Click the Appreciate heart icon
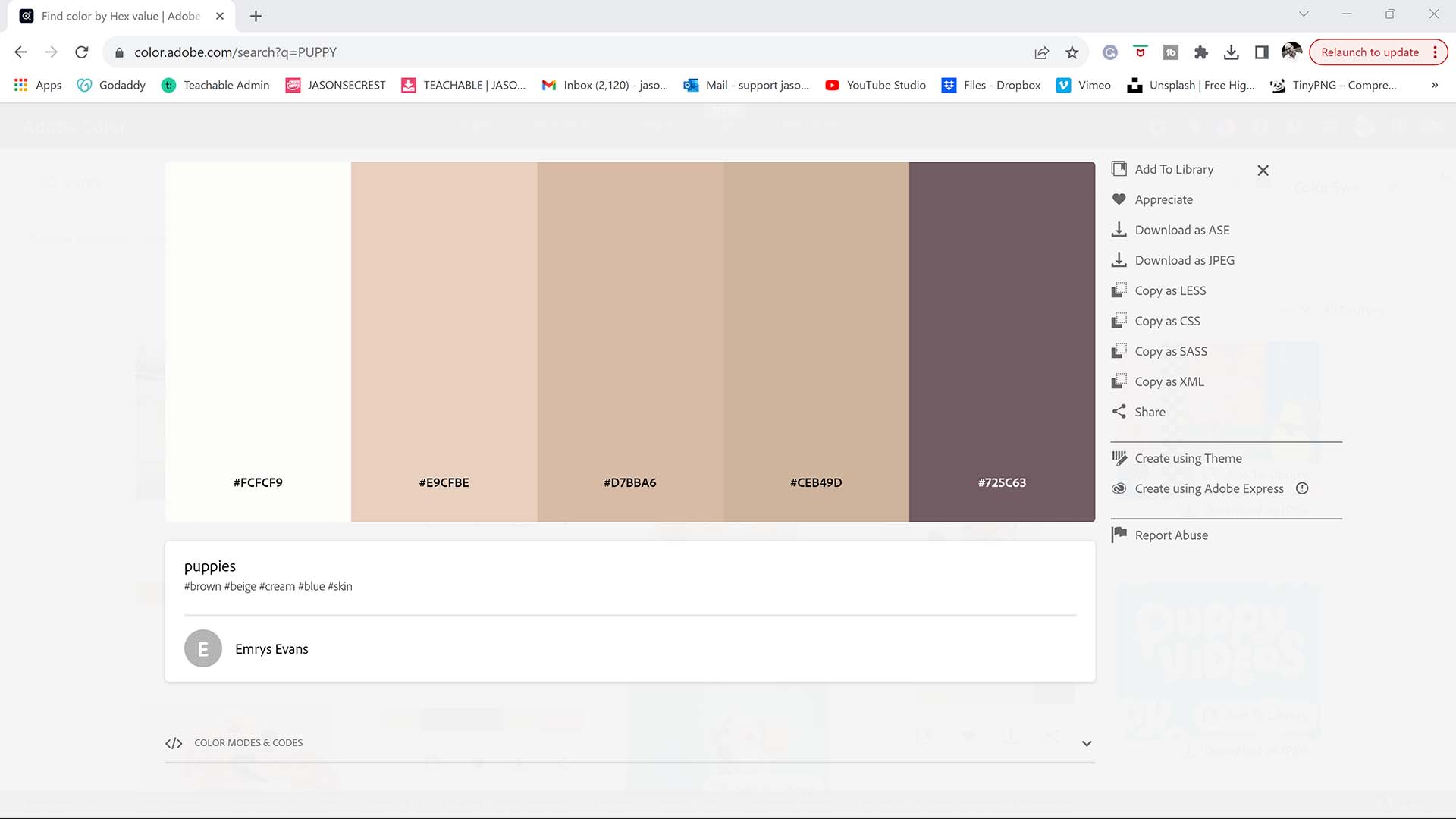The height and width of the screenshot is (819, 1456). coord(1119,199)
